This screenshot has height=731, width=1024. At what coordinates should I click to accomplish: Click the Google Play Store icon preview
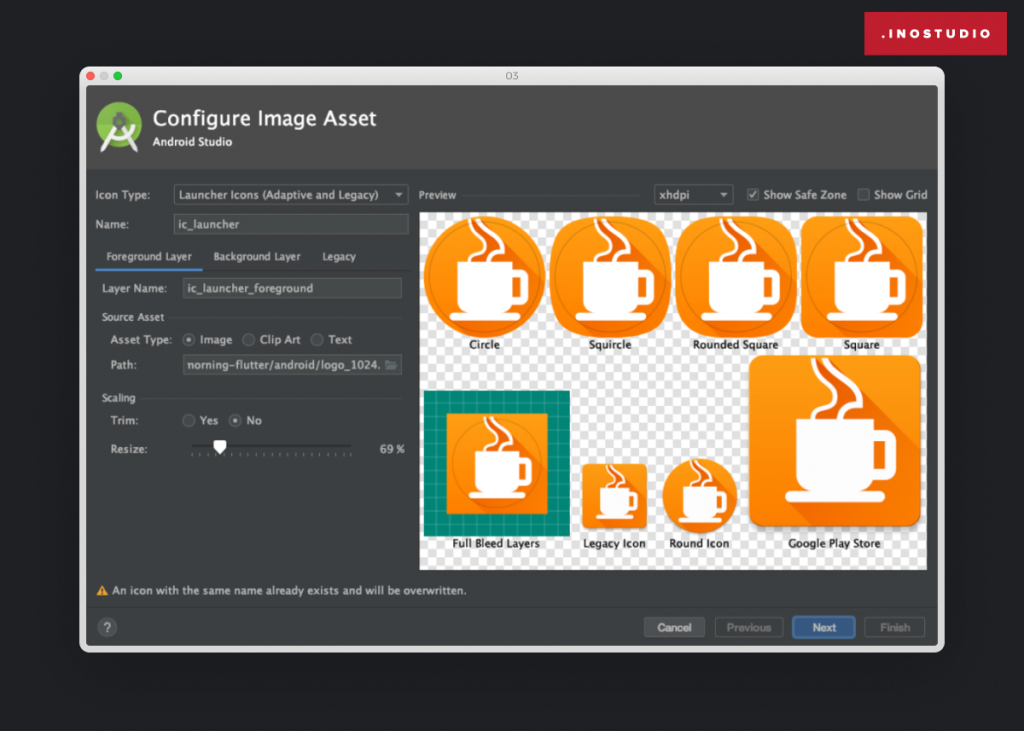pos(834,441)
